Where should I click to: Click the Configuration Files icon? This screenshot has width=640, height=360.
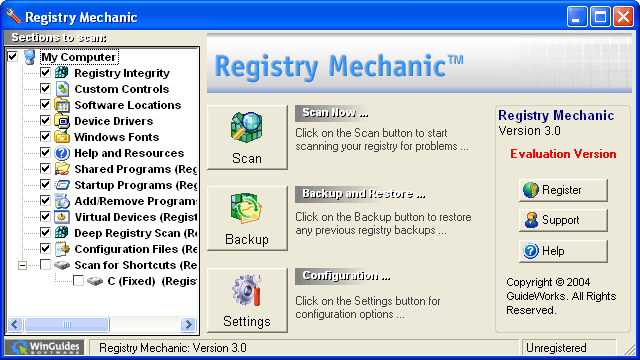coord(62,249)
